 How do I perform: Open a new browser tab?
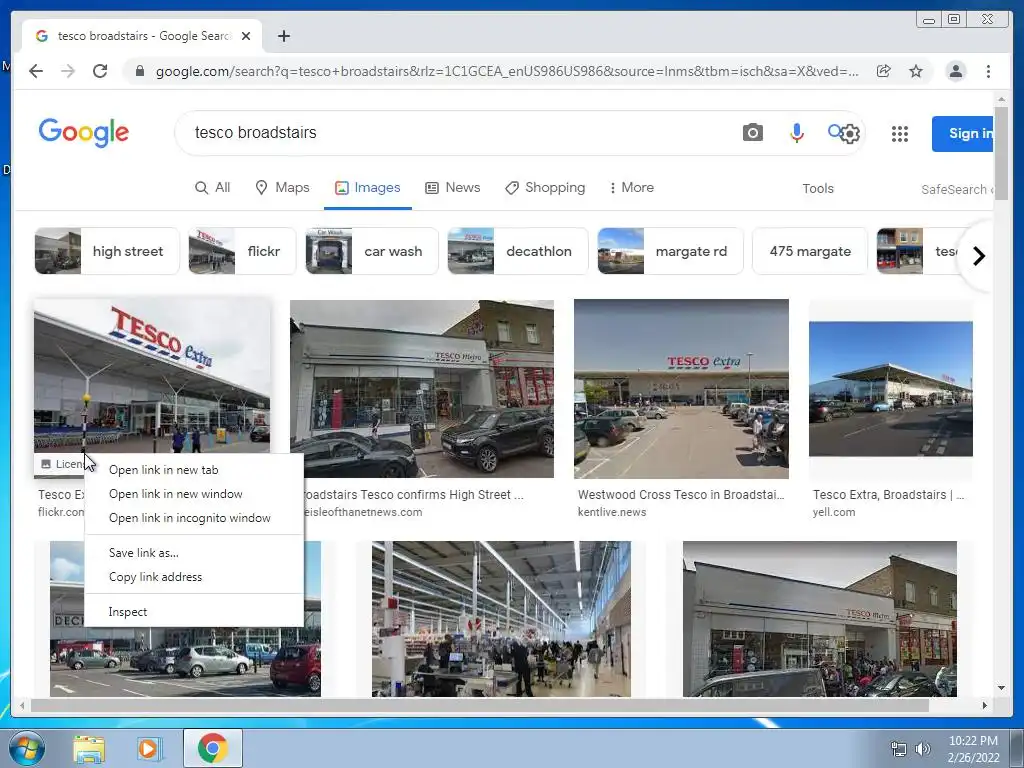283,36
